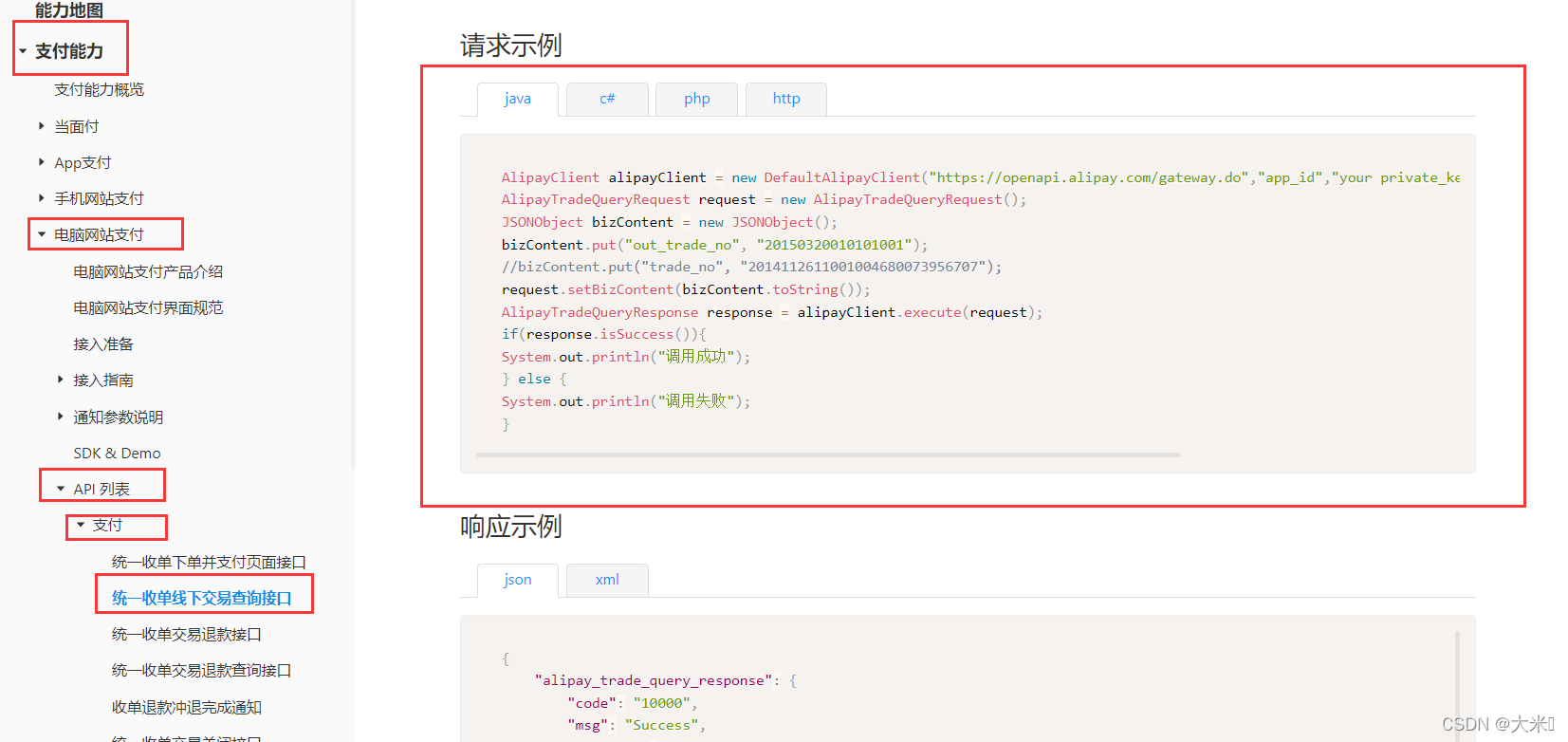Image resolution: width=1568 pixels, height=742 pixels.
Task: Click the JSONObject bizContent declaration line
Action: pos(670,222)
